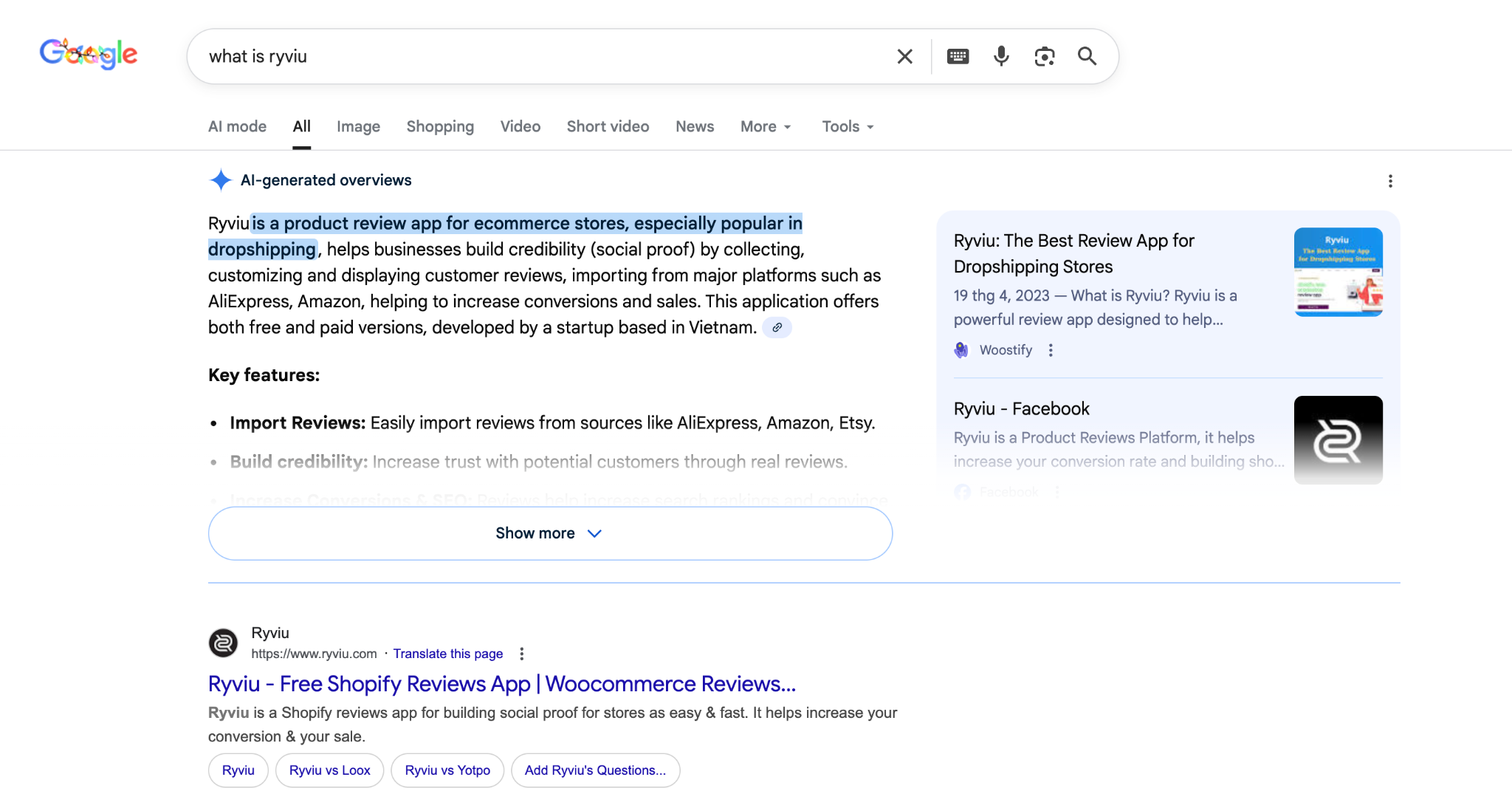Open Ryviu vs Loox sitelink chip

[329, 770]
